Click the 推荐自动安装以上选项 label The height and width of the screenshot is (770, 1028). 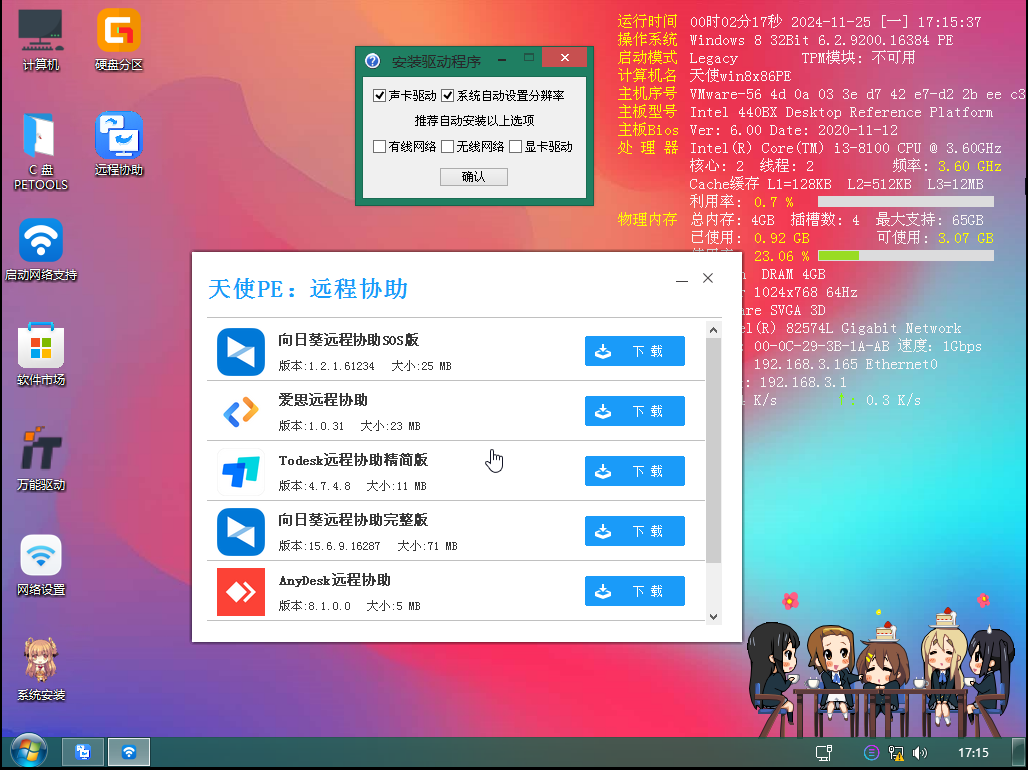point(474,121)
